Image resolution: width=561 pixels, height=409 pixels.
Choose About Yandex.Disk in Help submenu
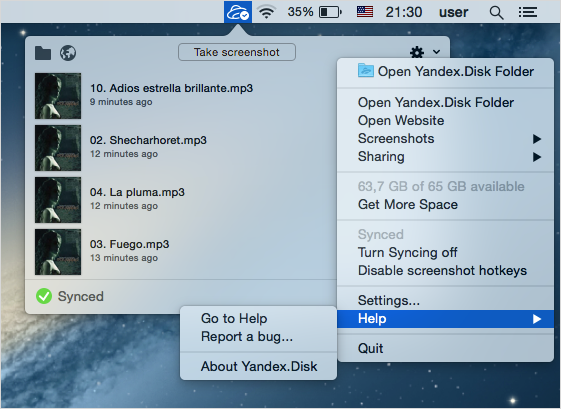(259, 366)
